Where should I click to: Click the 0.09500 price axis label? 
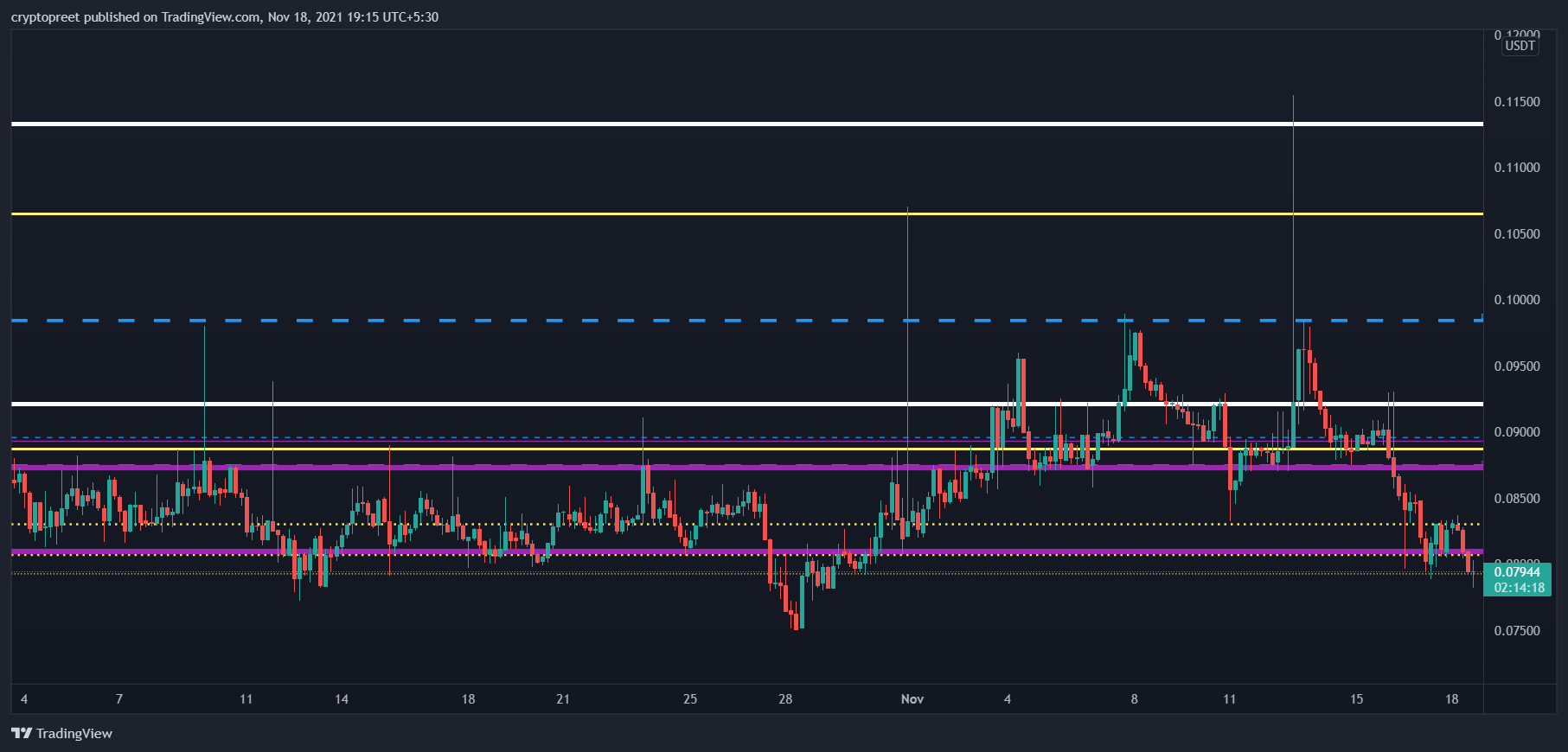tap(1517, 366)
